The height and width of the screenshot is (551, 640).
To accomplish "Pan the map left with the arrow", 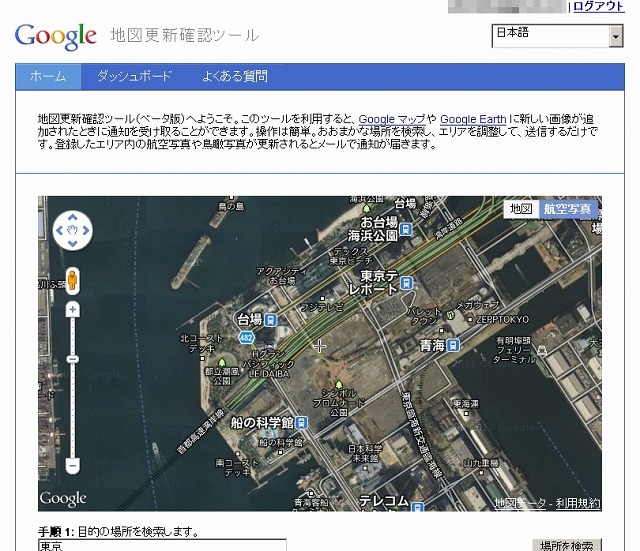I will [60, 231].
